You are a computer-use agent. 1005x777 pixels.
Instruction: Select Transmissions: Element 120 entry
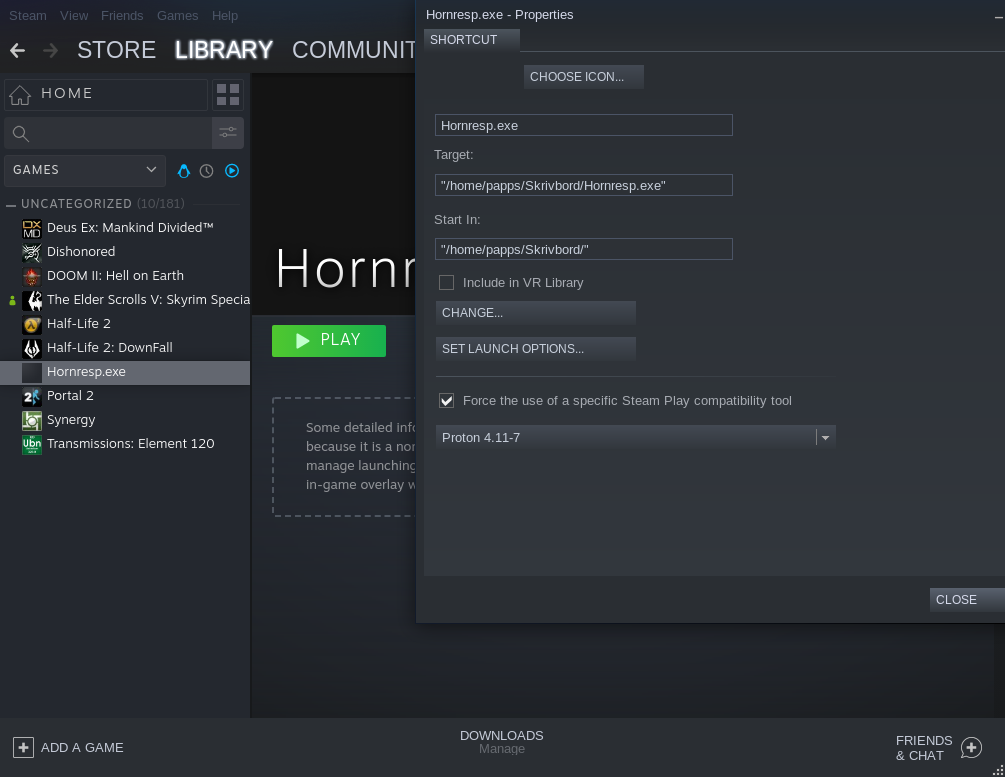(x=131, y=444)
